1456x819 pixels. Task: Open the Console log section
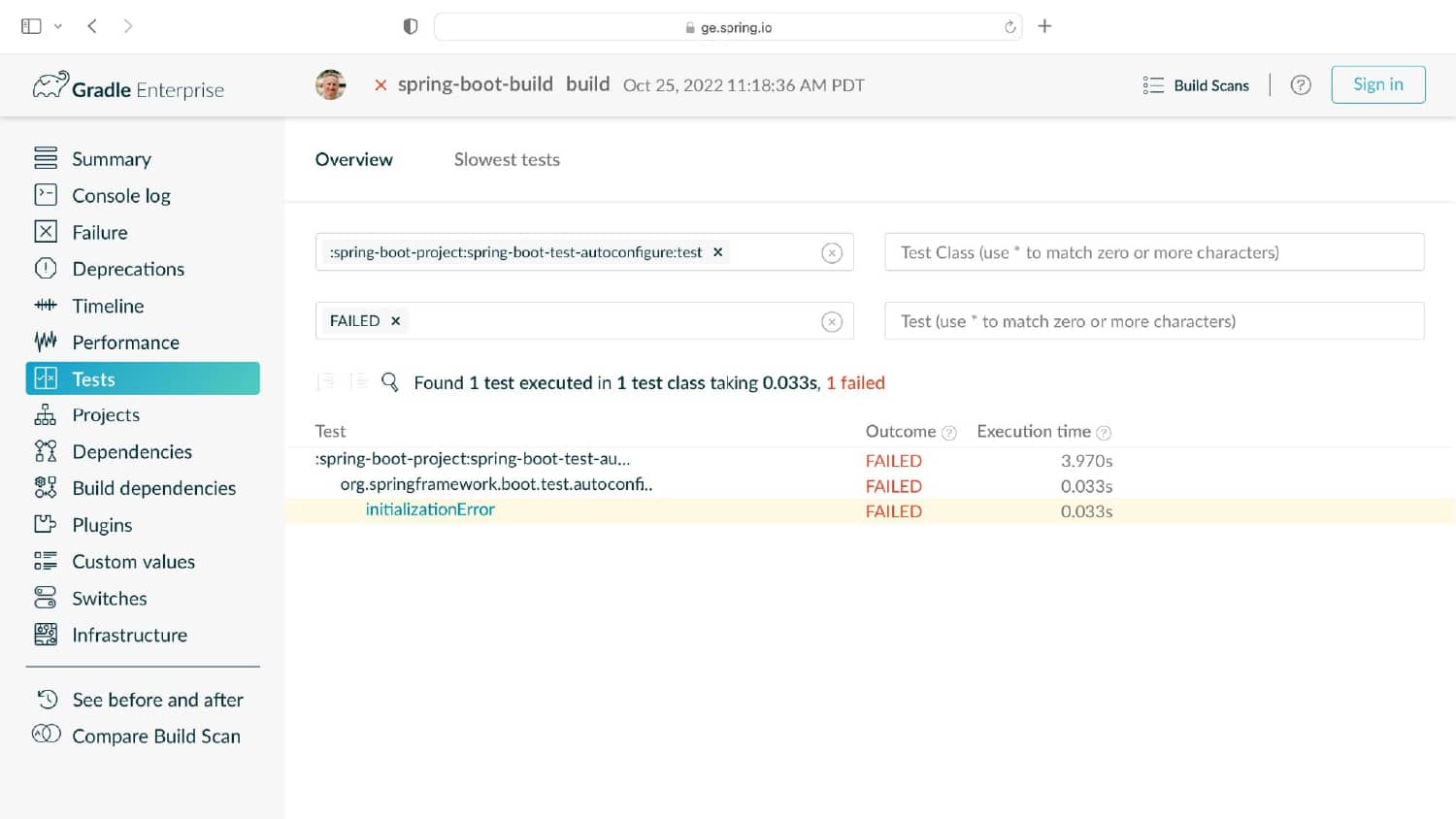tap(121, 195)
